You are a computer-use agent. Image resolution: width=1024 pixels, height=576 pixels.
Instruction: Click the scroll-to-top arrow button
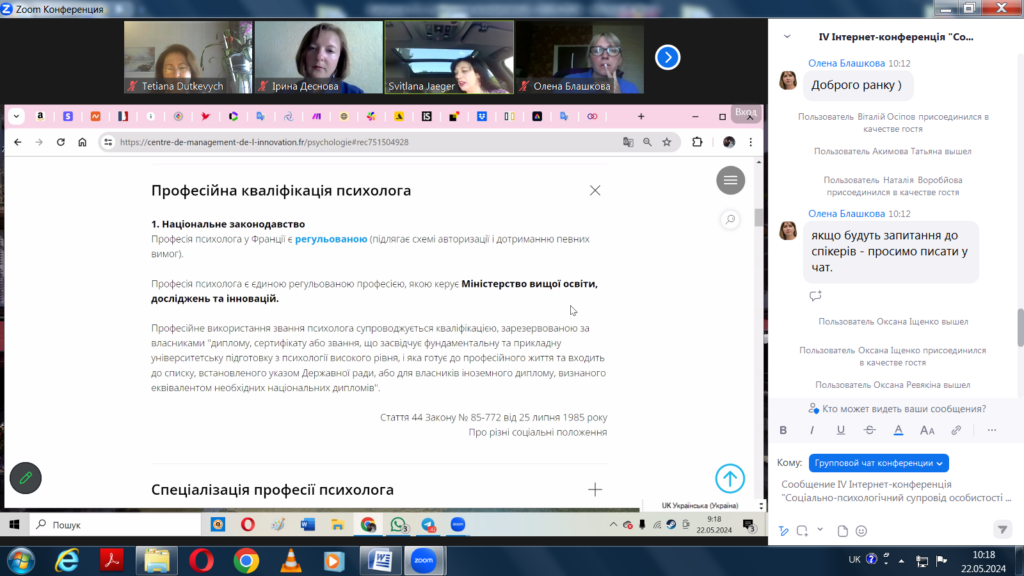[x=730, y=479]
